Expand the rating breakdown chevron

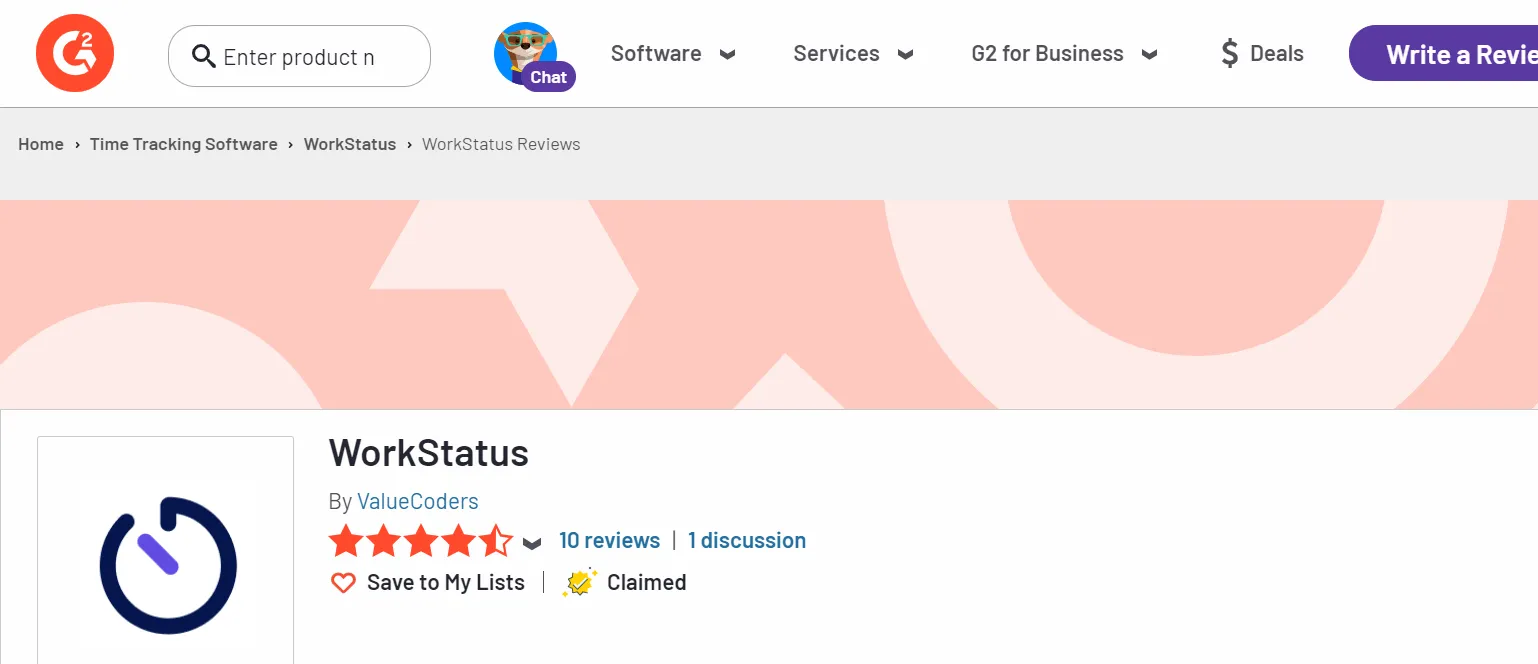(532, 543)
